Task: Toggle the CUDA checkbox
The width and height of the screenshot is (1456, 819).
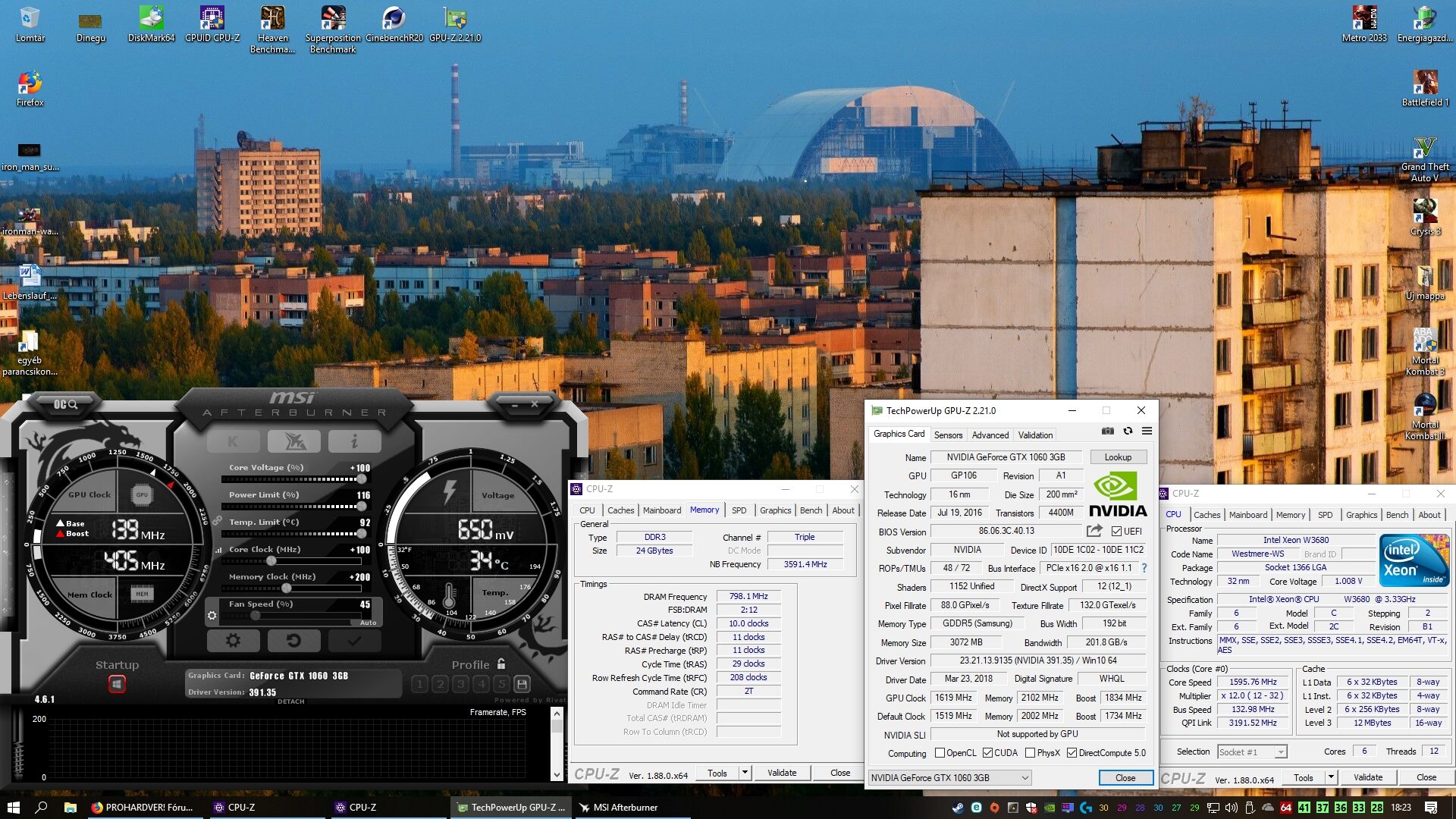Action: (x=987, y=753)
